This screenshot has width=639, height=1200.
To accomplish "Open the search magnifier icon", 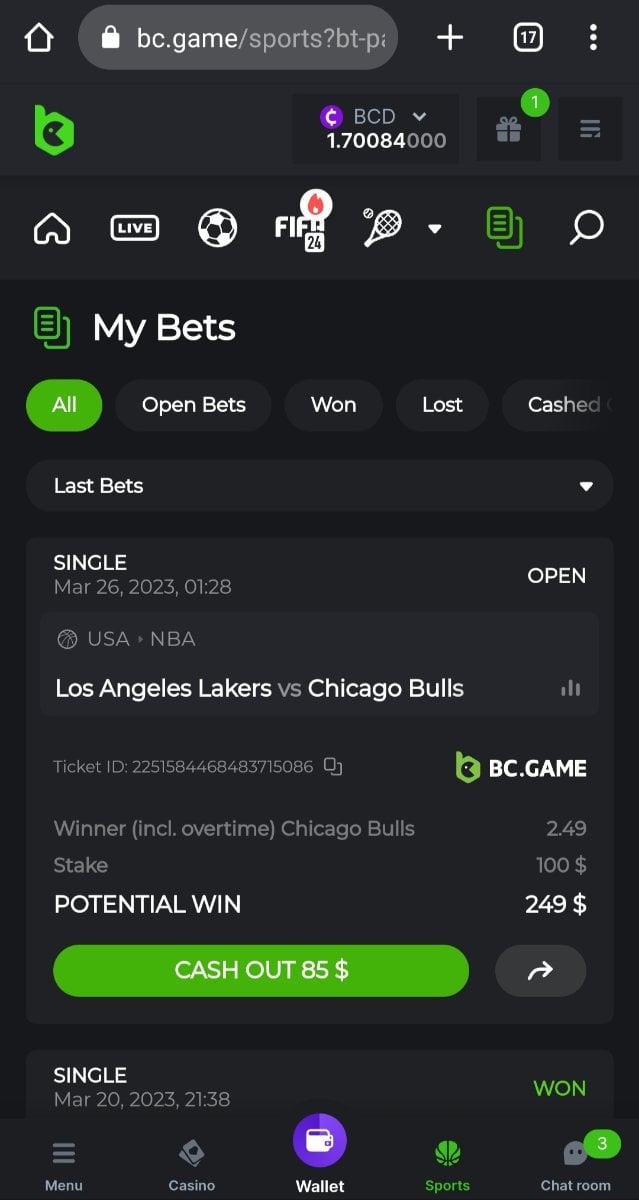I will [586, 228].
